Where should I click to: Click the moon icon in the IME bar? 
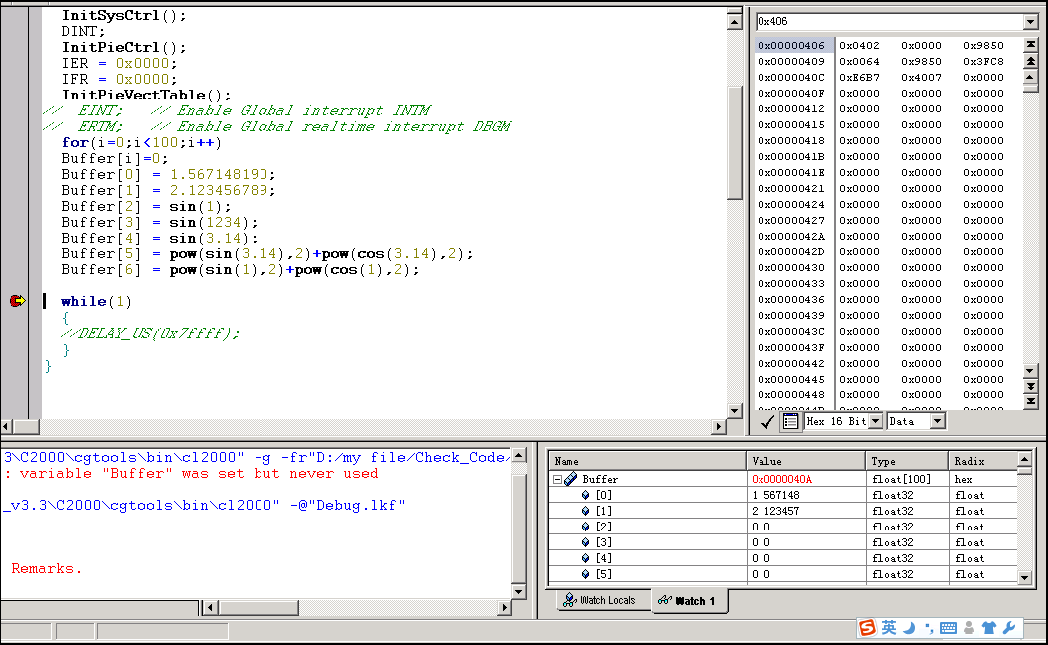(909, 628)
